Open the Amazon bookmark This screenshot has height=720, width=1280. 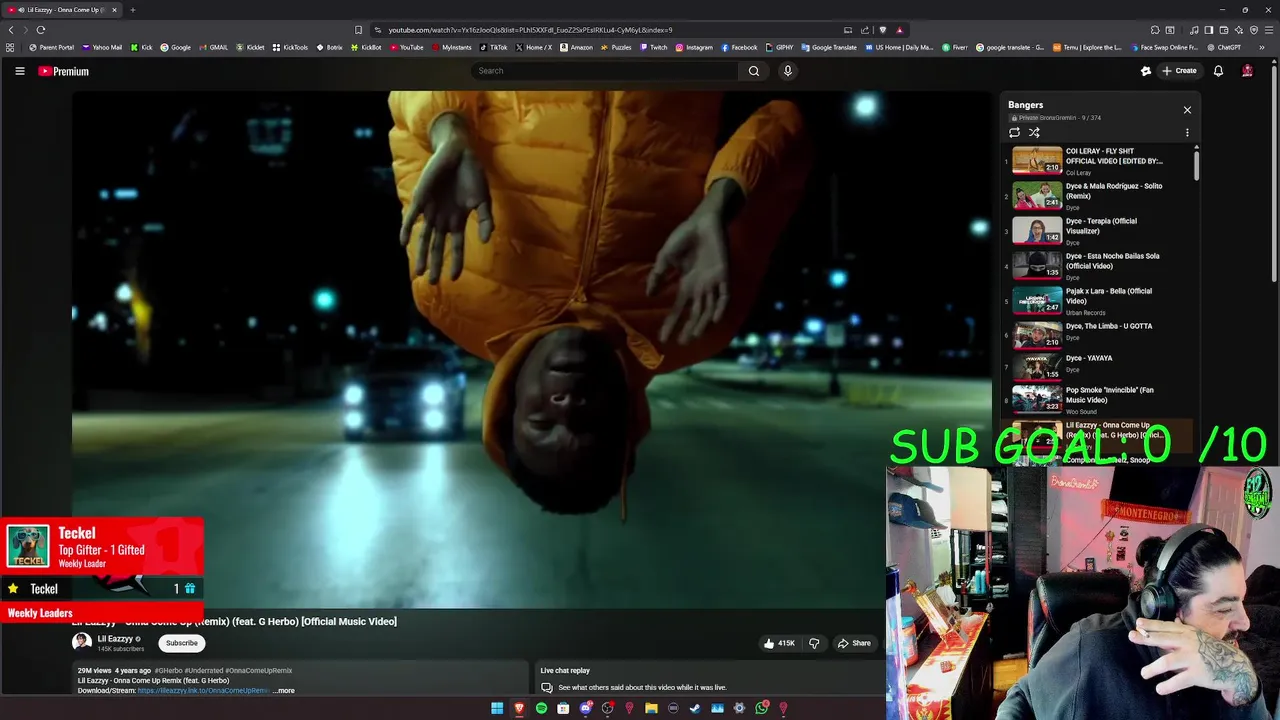pos(576,47)
